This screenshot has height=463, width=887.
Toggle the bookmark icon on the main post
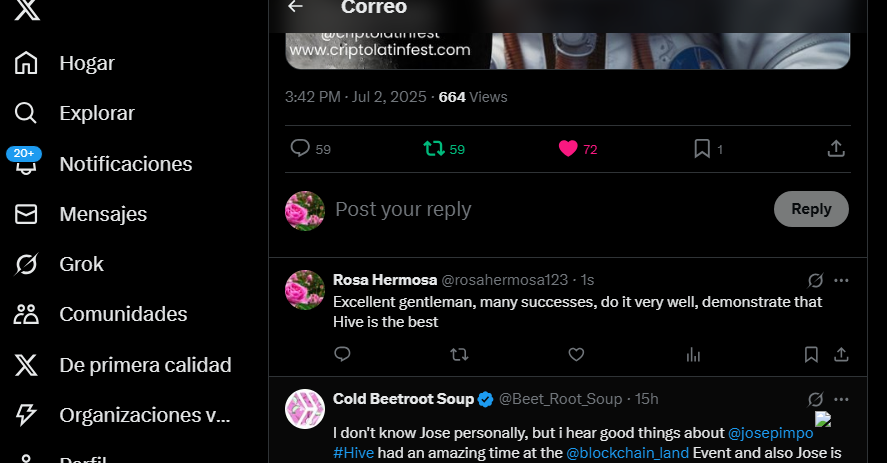pyautogui.click(x=702, y=149)
